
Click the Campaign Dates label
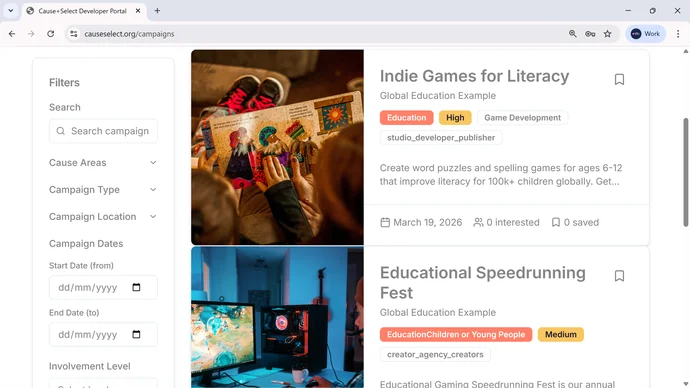tap(86, 244)
